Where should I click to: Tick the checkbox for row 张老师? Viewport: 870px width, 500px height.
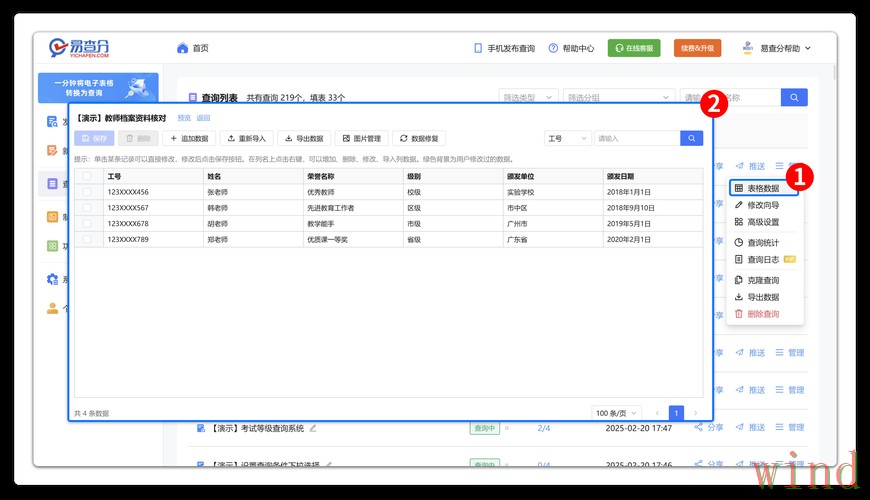coord(87,192)
